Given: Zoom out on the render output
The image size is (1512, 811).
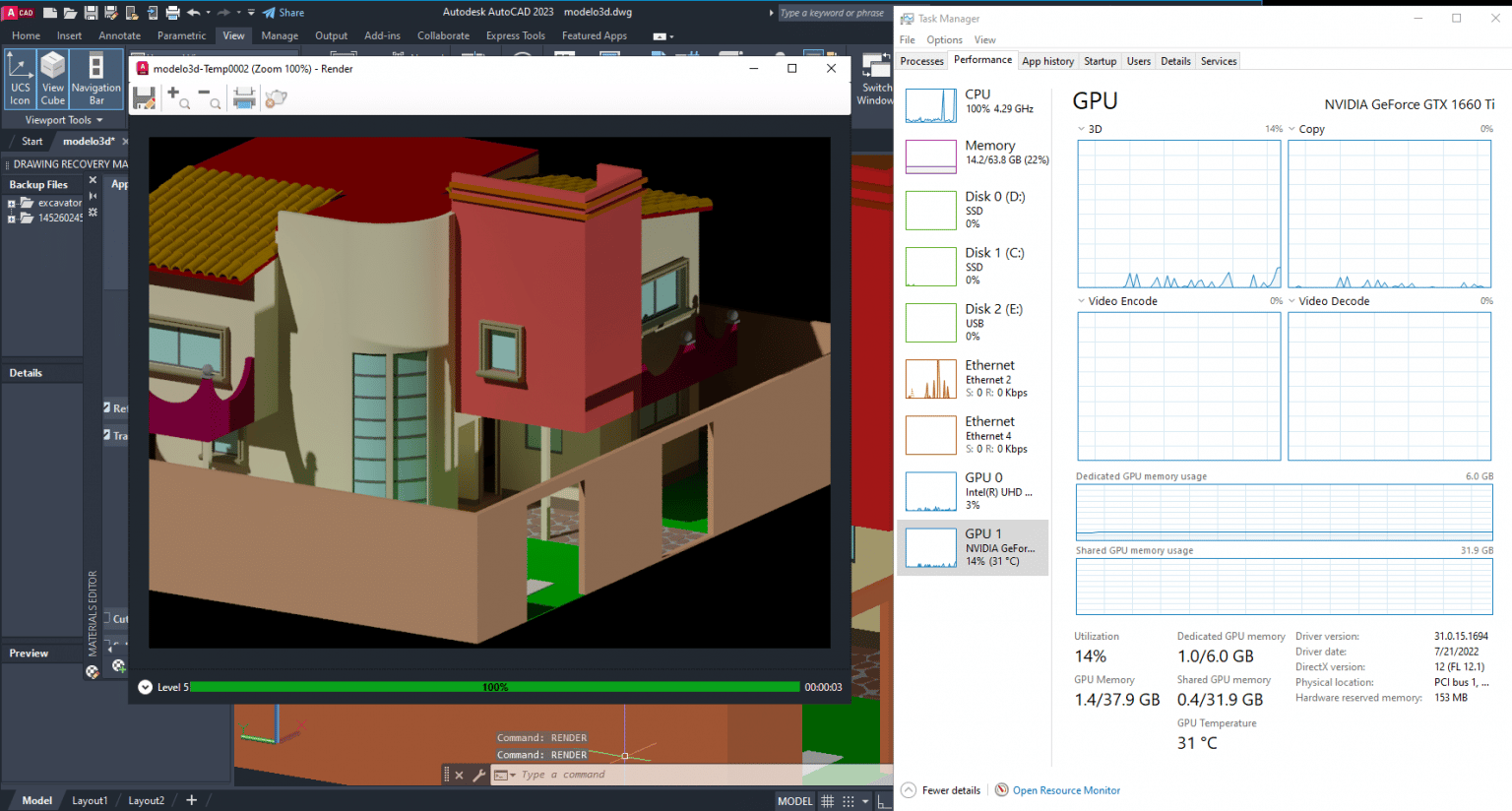Looking at the screenshot, I should pyautogui.click(x=209, y=97).
